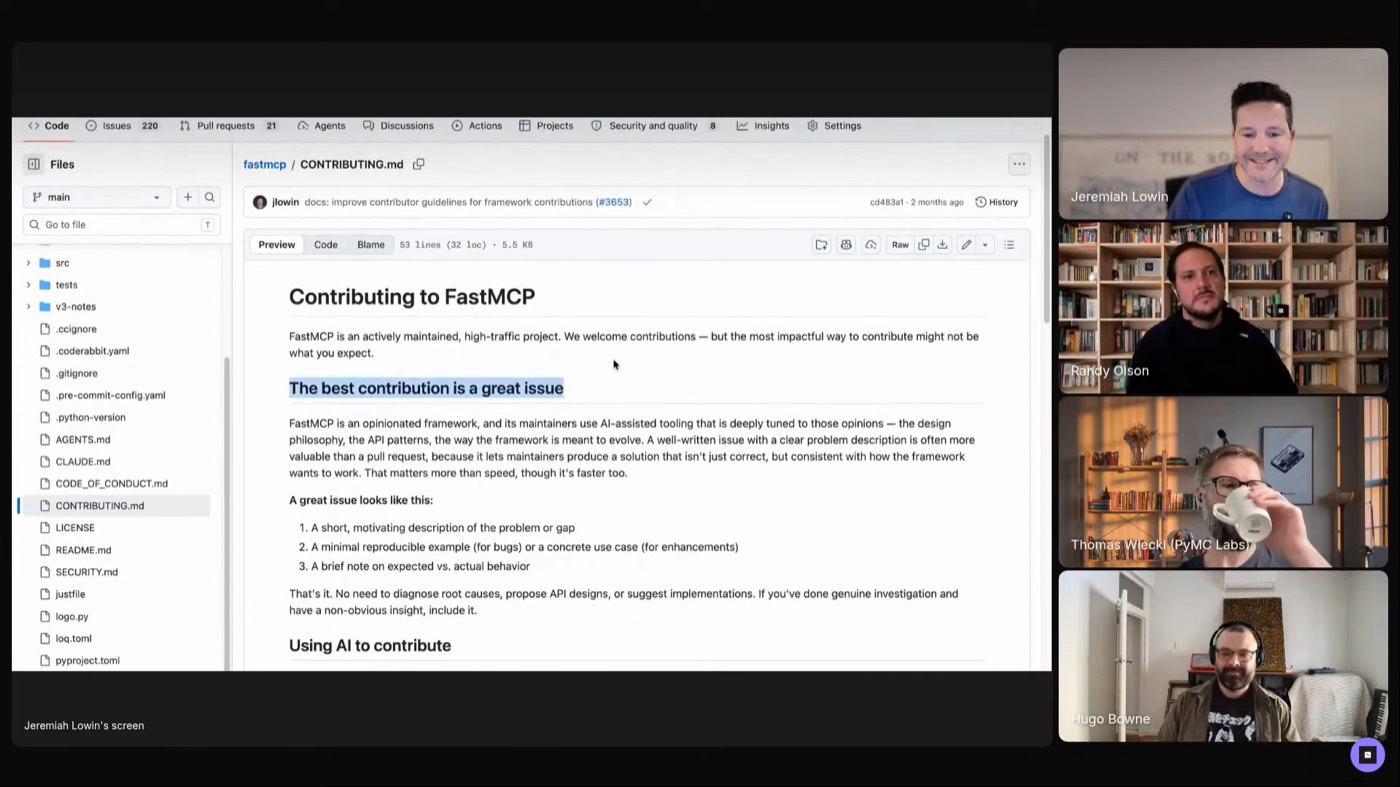The image size is (1400, 787).
Task: Click the jlowin author name
Action: (x=285, y=202)
